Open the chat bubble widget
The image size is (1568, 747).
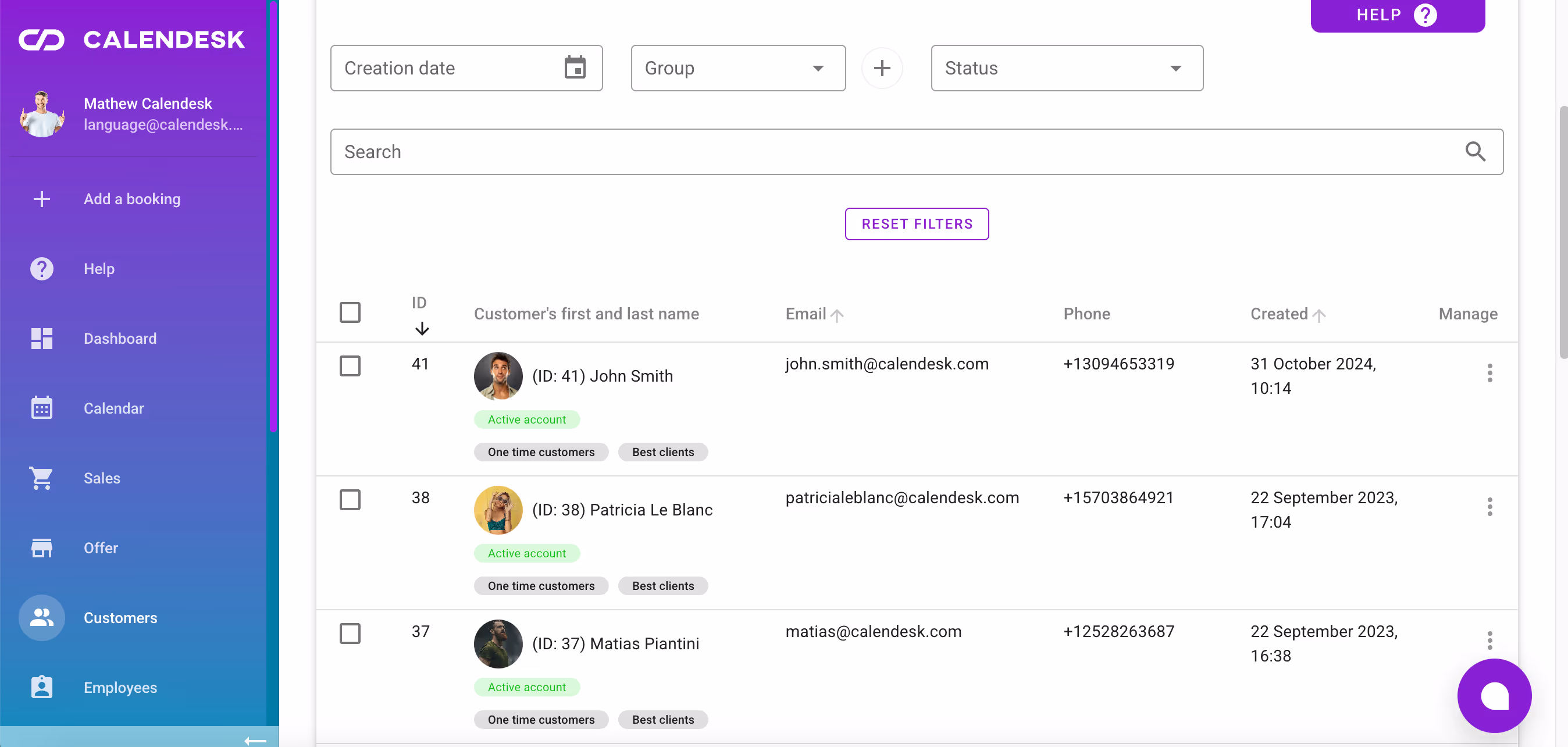1494,695
